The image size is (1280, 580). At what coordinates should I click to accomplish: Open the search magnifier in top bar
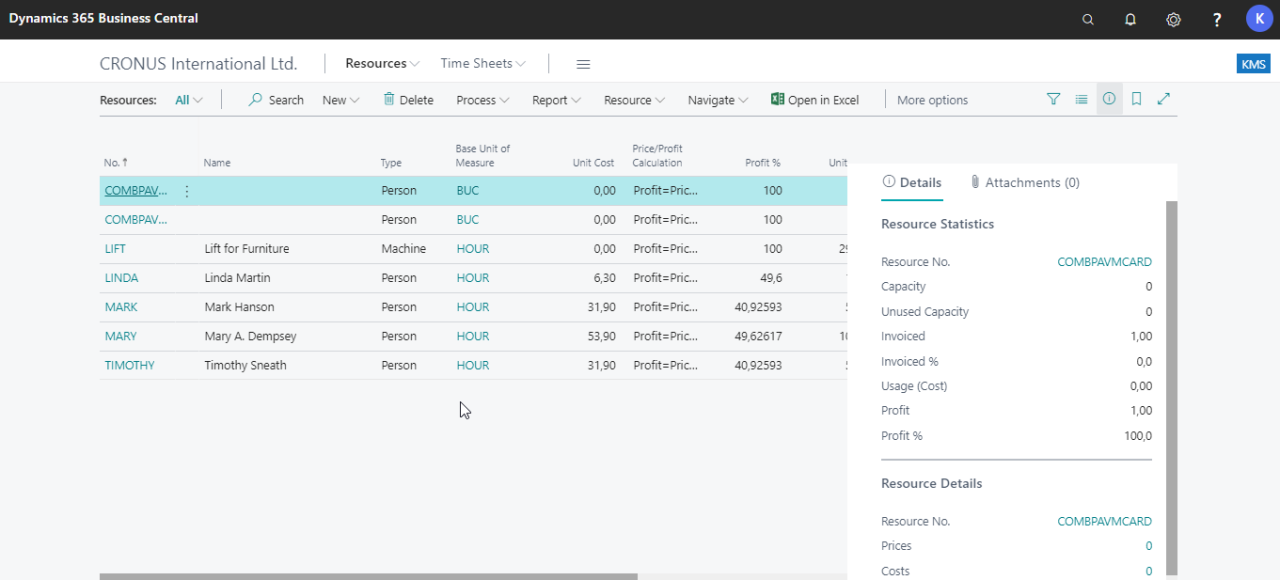1088,19
